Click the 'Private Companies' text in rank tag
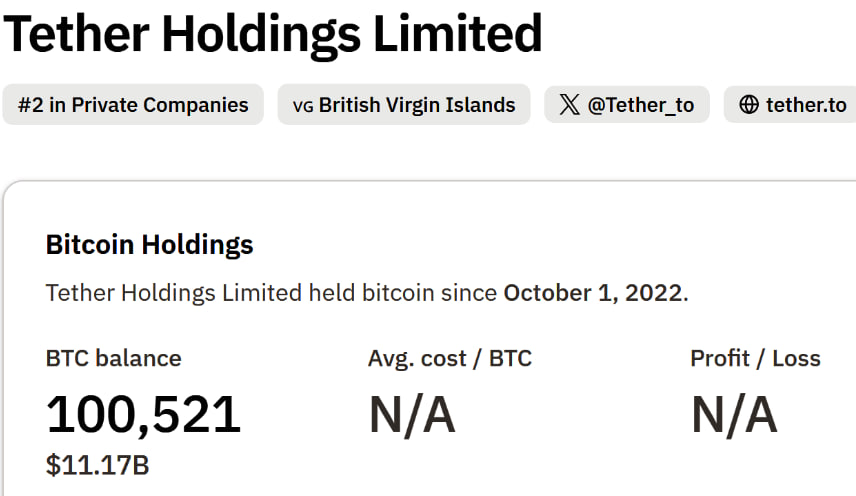856x496 pixels. pos(160,105)
